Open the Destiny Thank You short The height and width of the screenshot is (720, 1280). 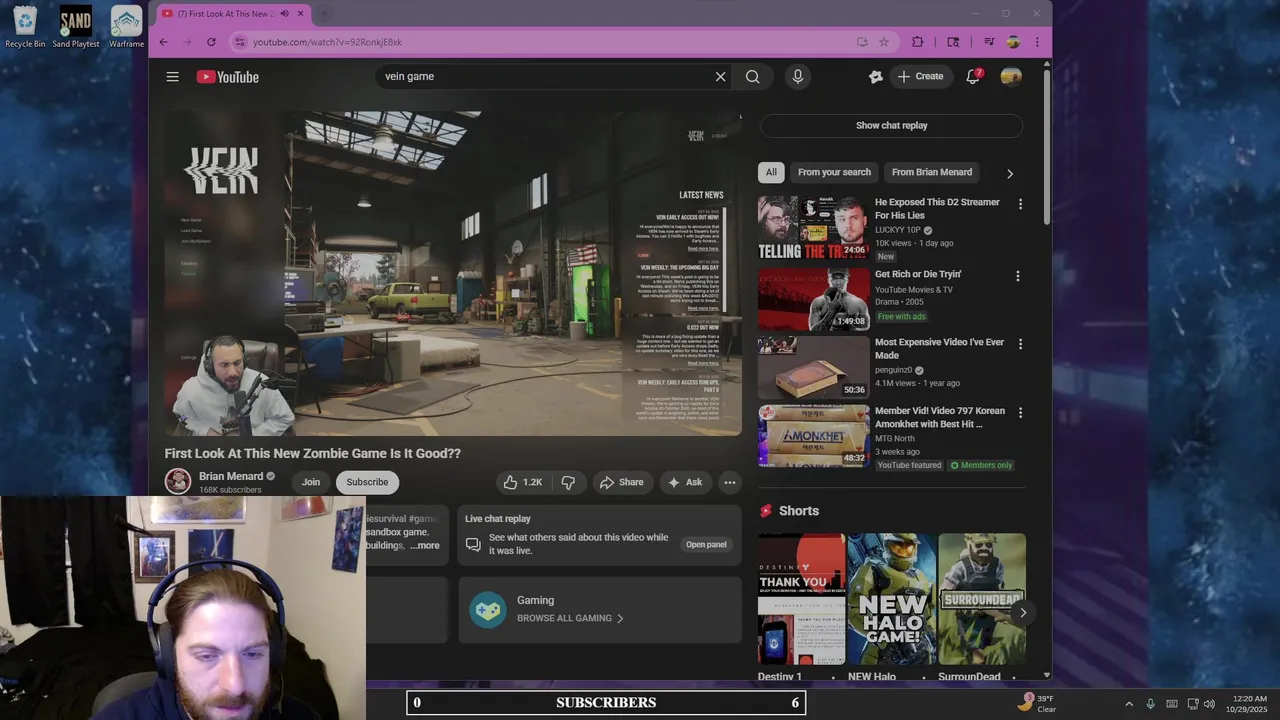tap(801, 598)
